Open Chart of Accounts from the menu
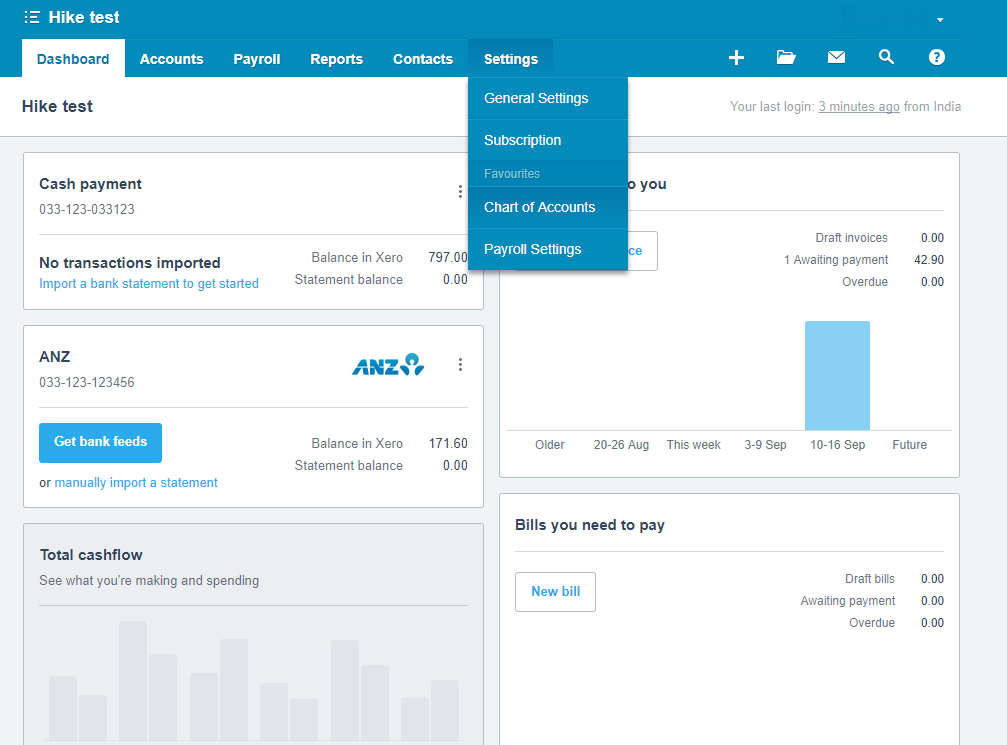Screen dimensions: 1007x745 coord(548,207)
